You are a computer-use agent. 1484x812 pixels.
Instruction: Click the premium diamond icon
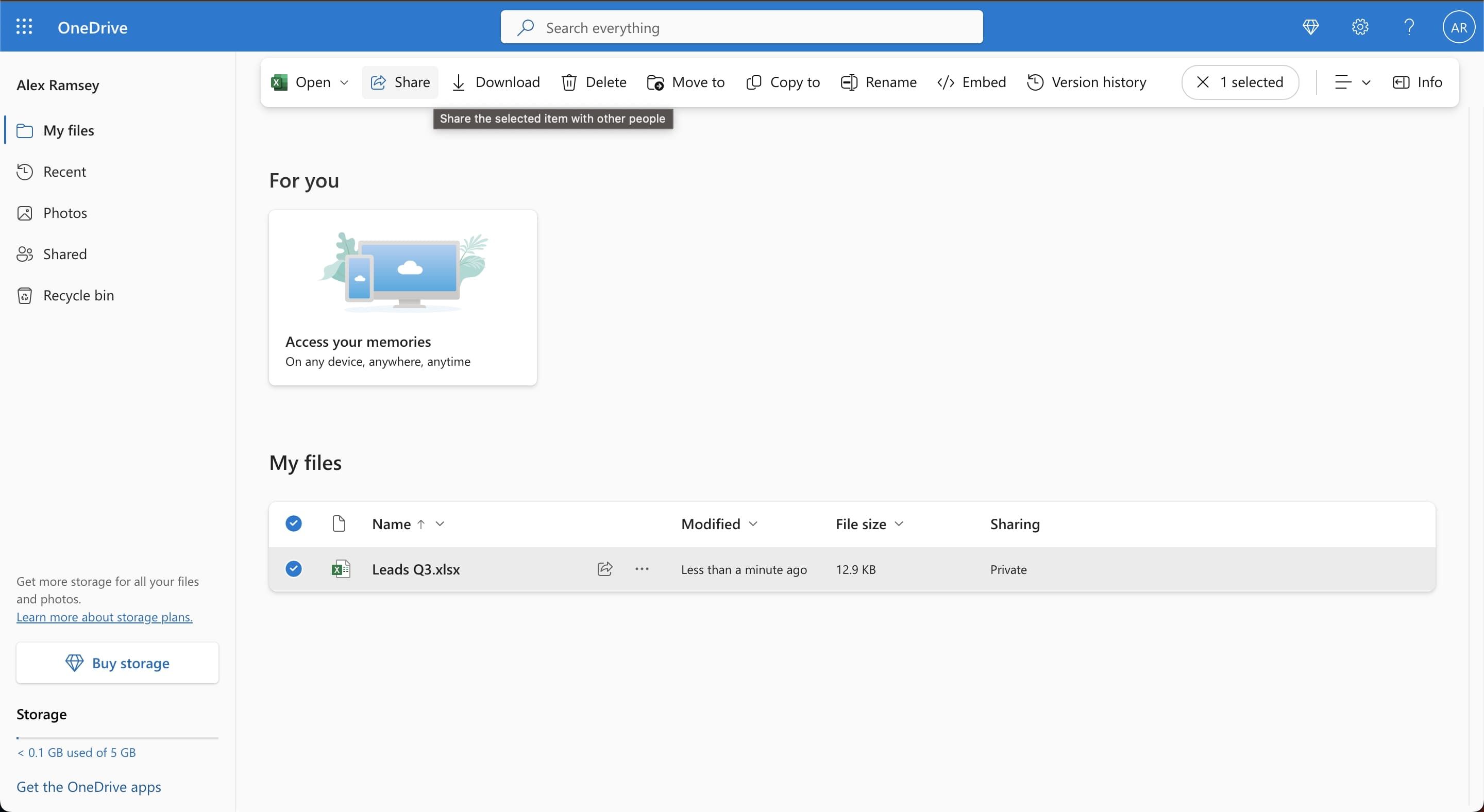[x=1310, y=26]
